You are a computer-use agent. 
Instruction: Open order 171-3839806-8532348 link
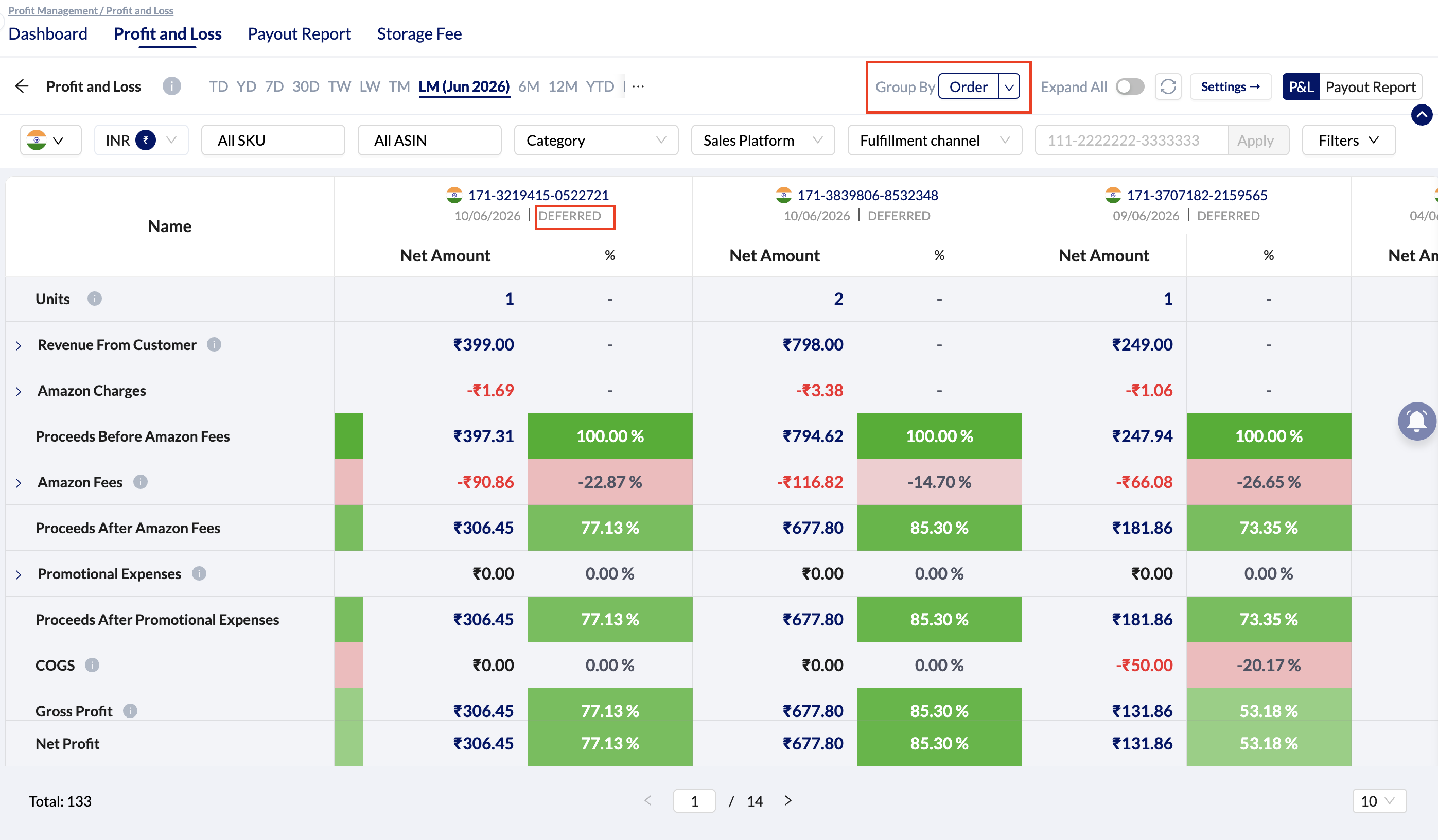(867, 195)
